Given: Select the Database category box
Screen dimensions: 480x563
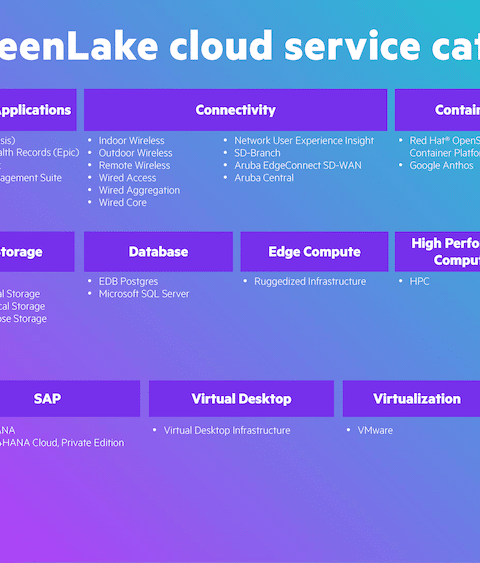Looking at the screenshot, I should pyautogui.click(x=158, y=252).
